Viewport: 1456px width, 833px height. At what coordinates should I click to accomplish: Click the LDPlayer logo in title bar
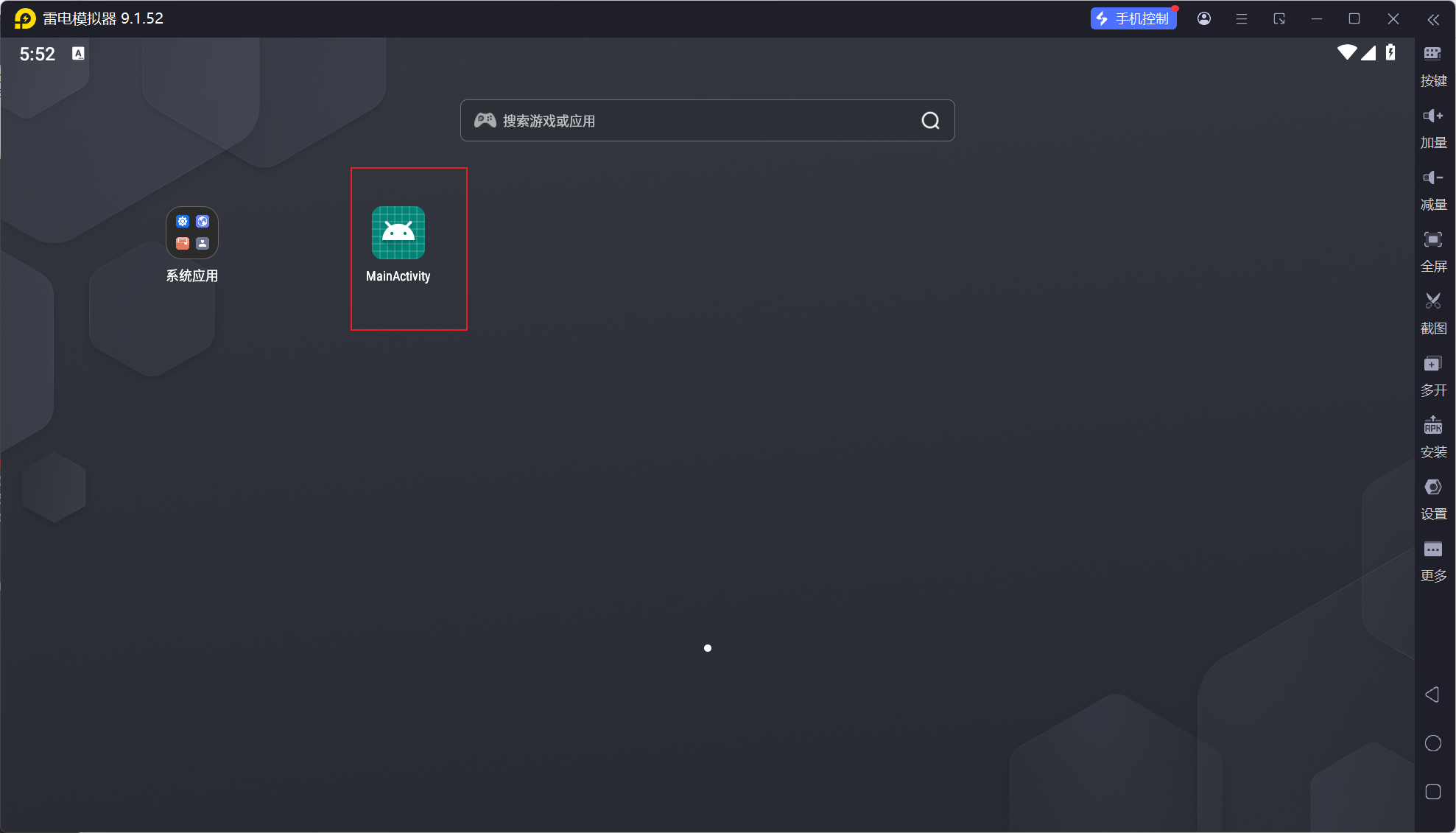[25, 18]
